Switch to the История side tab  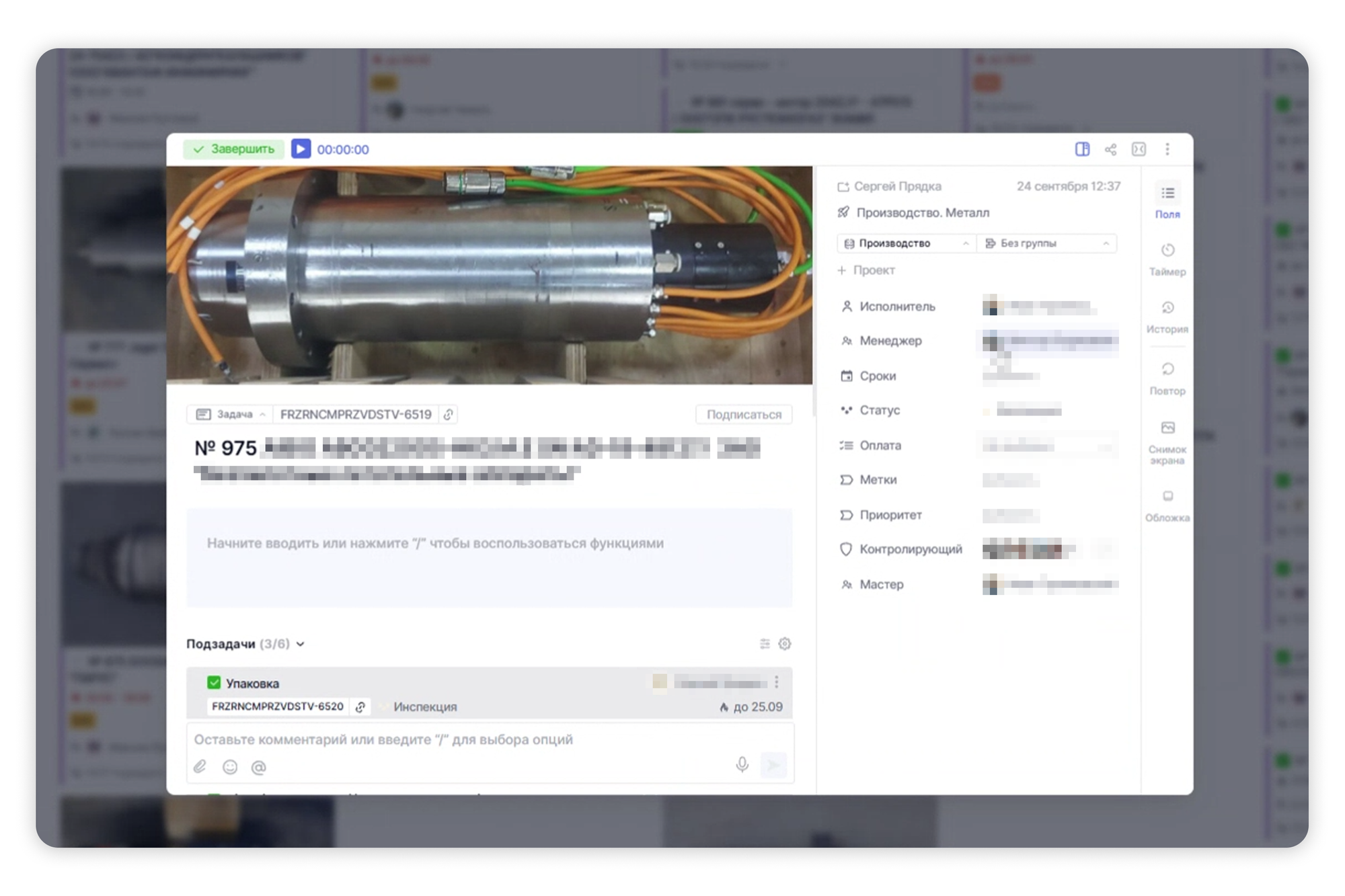pyautogui.click(x=1167, y=317)
